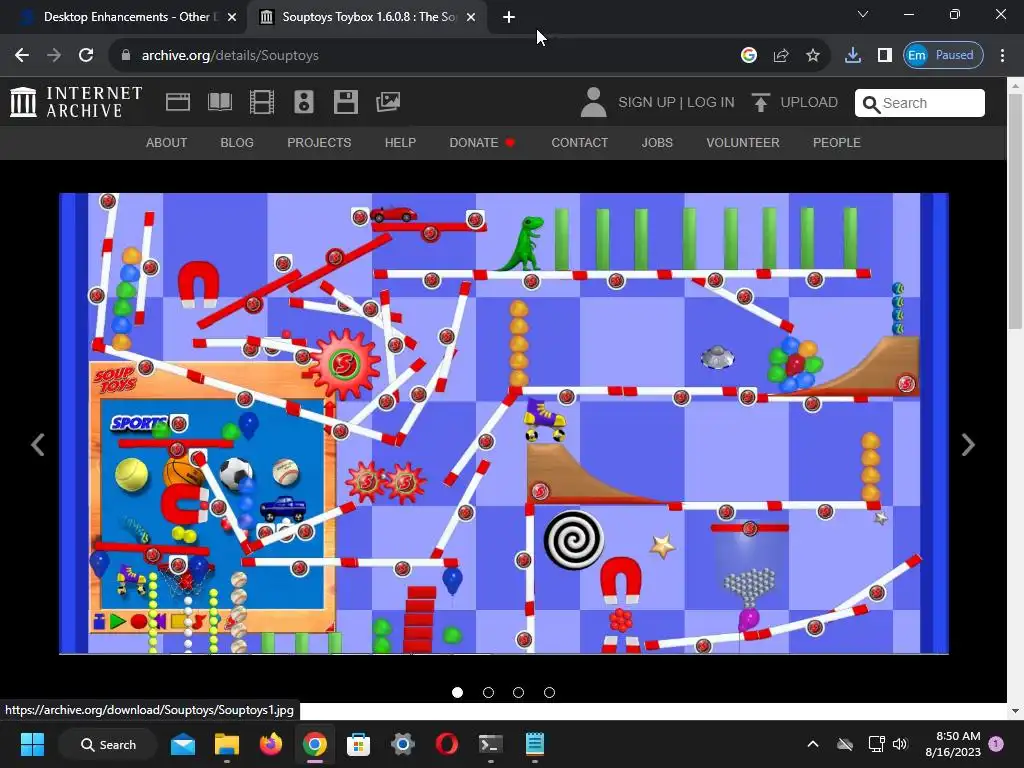Image resolution: width=1024 pixels, height=768 pixels.
Task: Click the VOLUNTEER link
Action: point(743,142)
